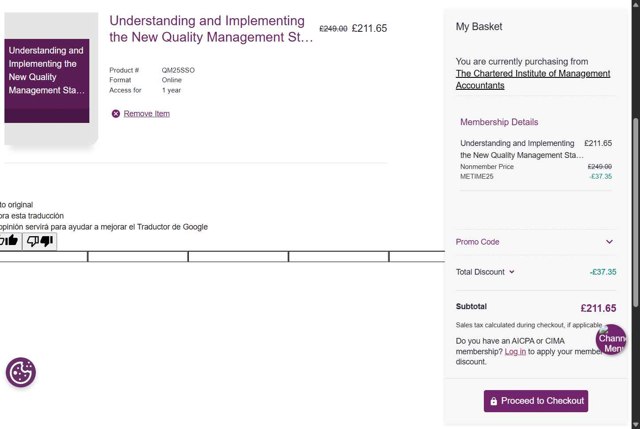Click the Remove Item X icon
The image size is (640, 429).
pos(116,113)
